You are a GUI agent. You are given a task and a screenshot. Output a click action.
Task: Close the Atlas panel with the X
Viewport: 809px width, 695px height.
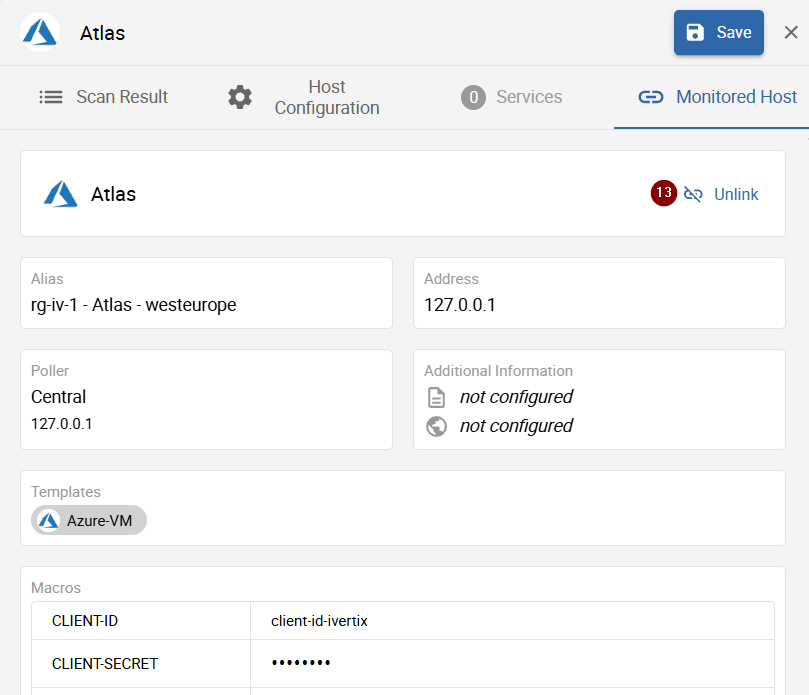(x=791, y=33)
